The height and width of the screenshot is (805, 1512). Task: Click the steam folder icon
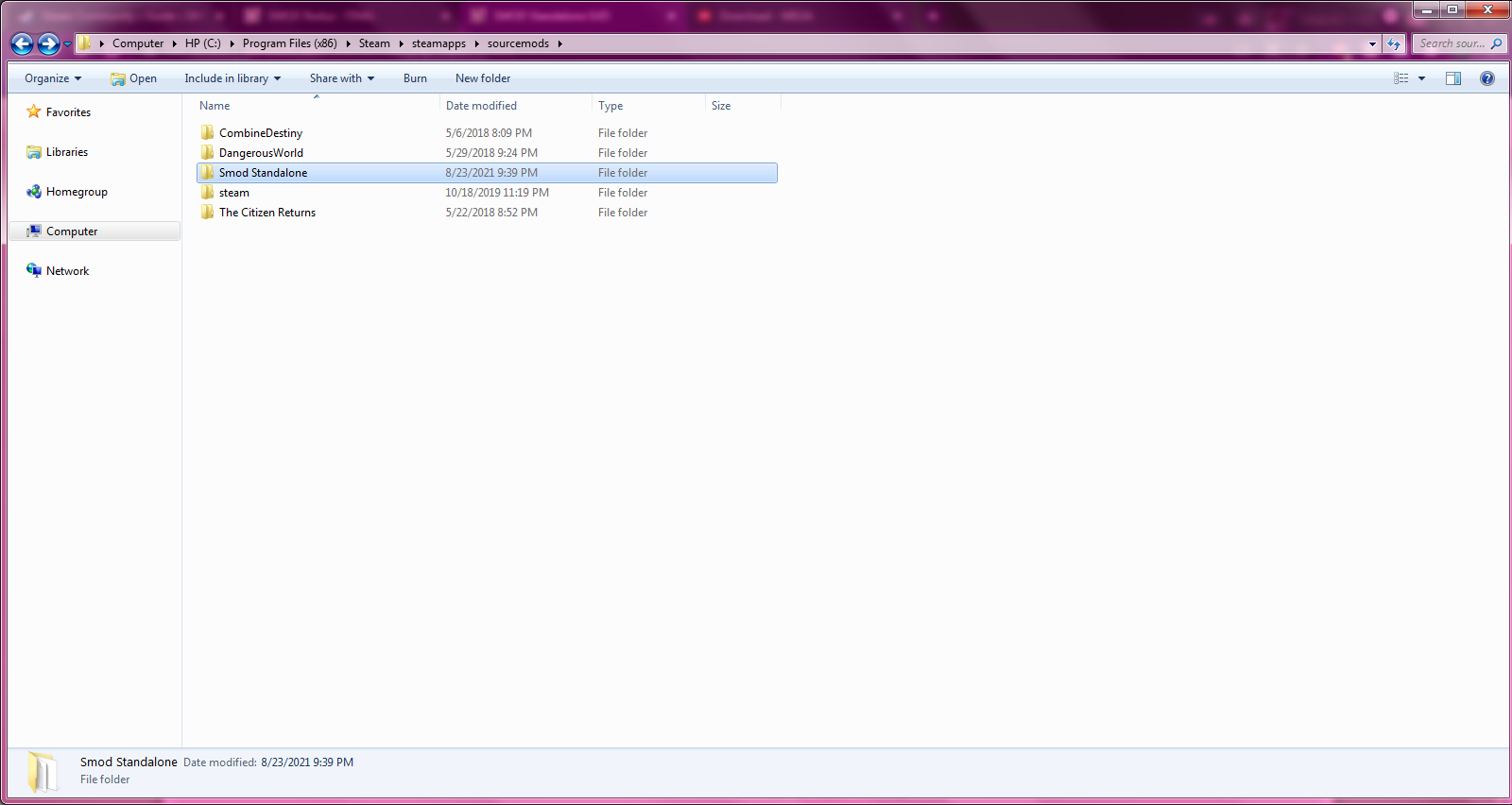[207, 192]
